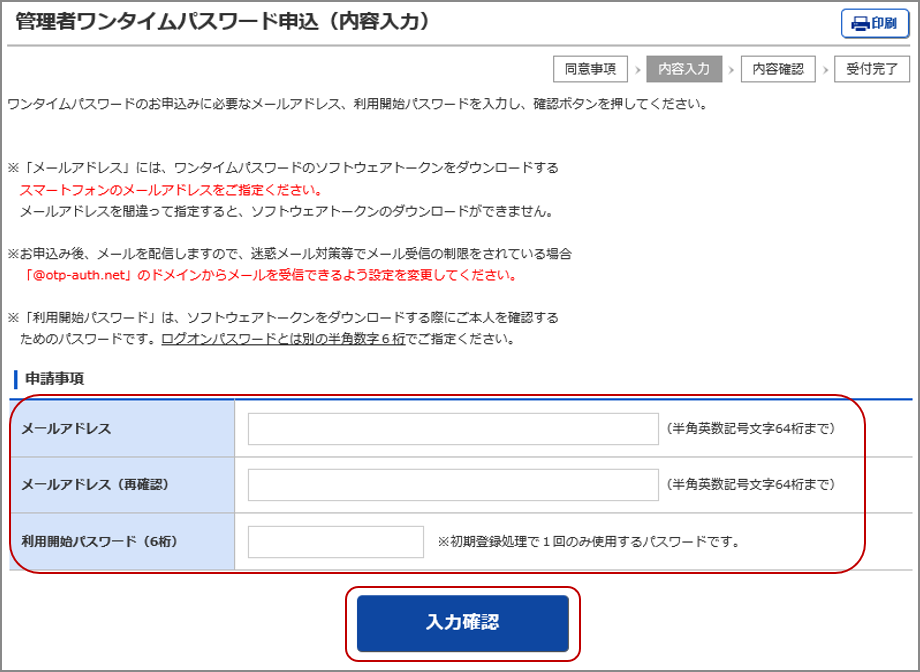Focus the メールアドレス input field

point(453,429)
